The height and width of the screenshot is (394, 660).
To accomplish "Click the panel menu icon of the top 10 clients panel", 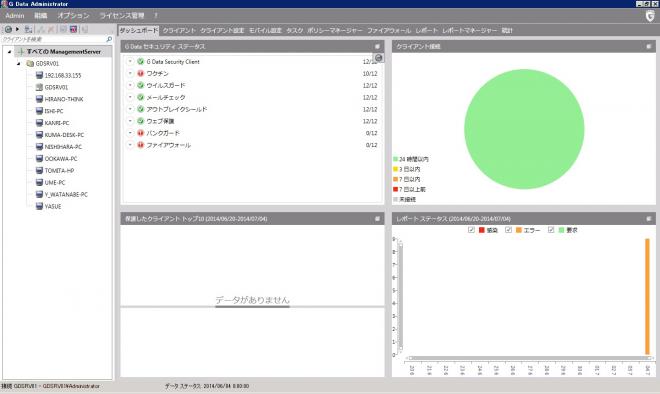I will 377,218.
